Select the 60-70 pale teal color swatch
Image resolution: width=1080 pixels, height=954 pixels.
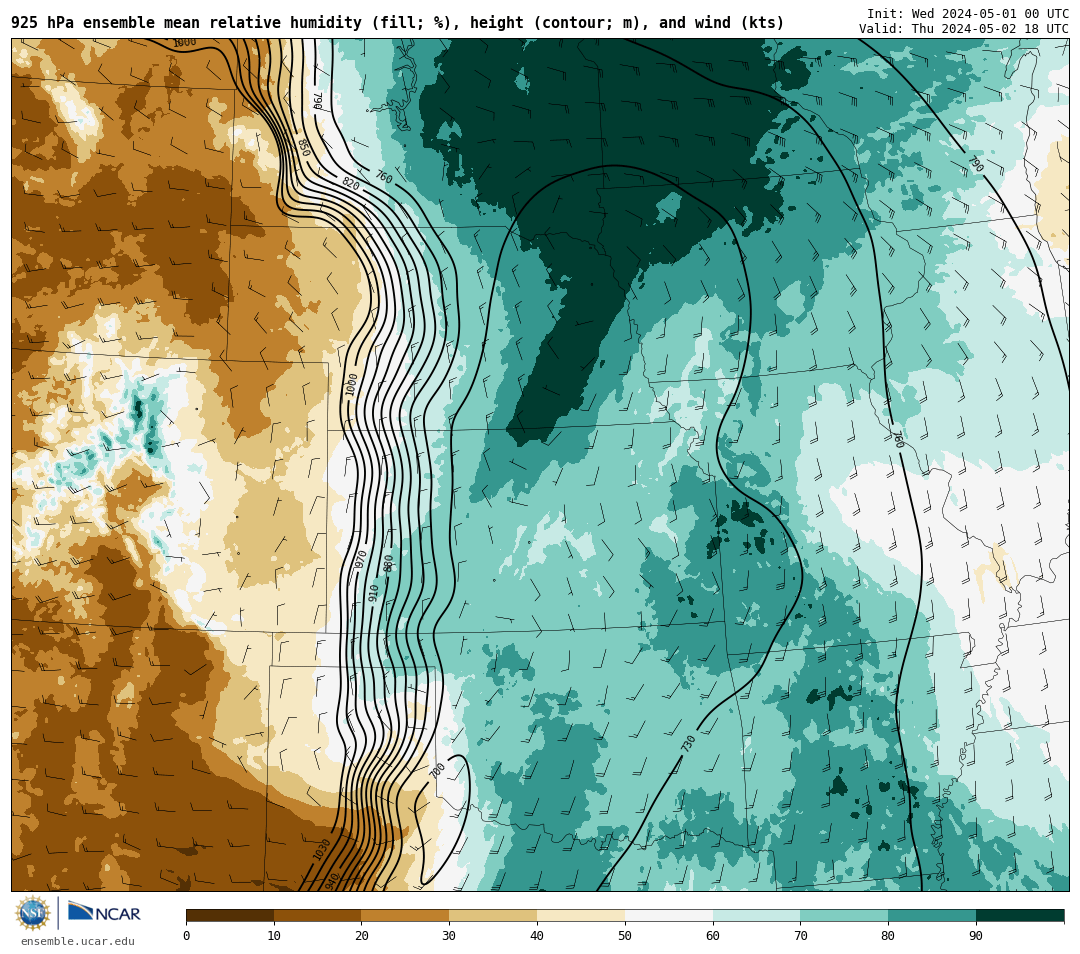tap(756, 916)
